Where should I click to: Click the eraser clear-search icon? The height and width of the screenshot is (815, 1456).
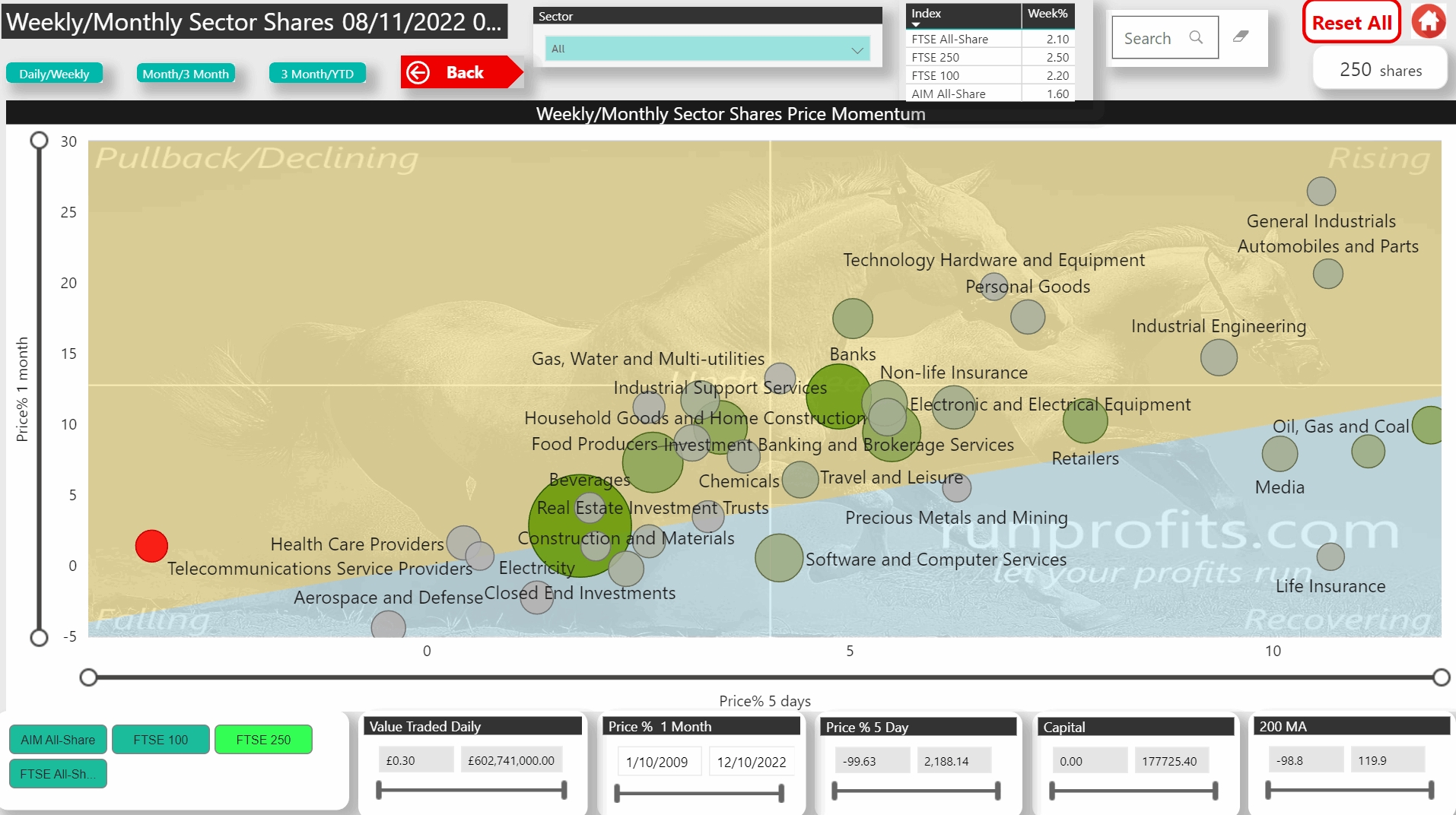click(1241, 36)
